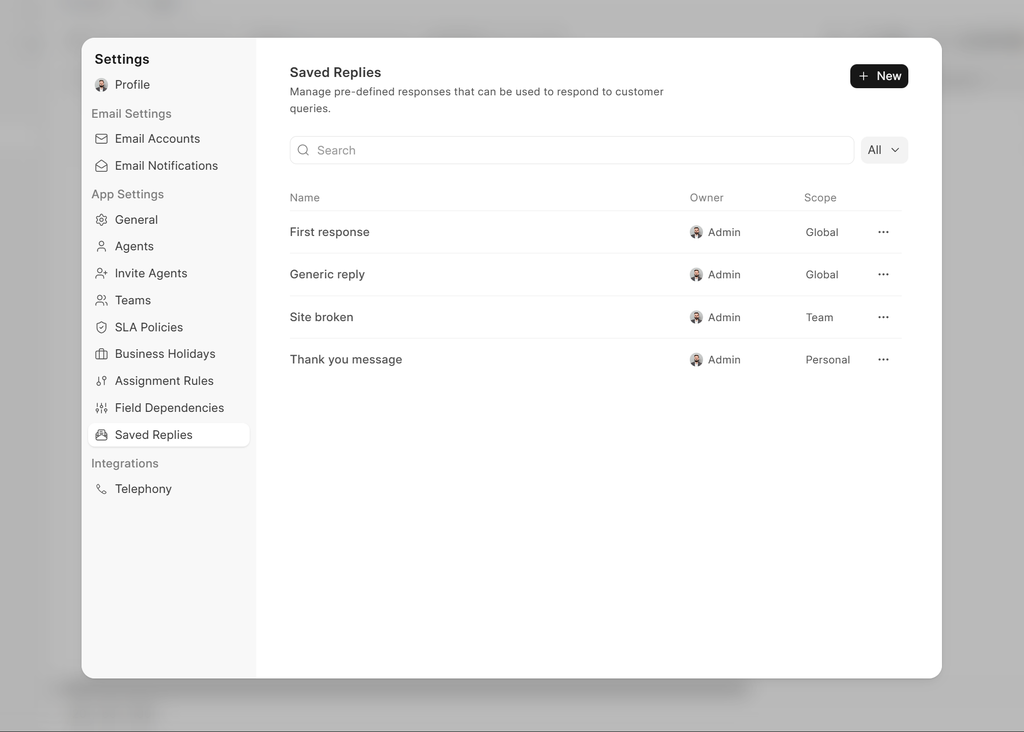1024x732 pixels.
Task: Open Email Accounts envelope icon
Action: tap(101, 139)
